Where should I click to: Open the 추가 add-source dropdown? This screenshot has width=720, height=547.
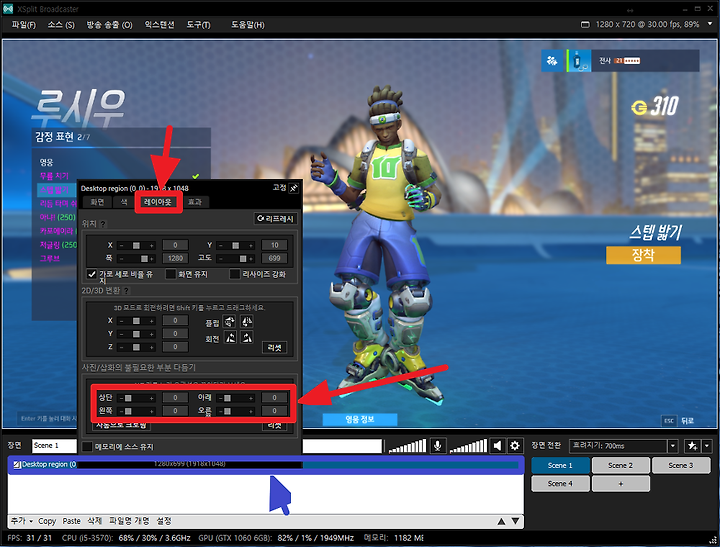22,521
